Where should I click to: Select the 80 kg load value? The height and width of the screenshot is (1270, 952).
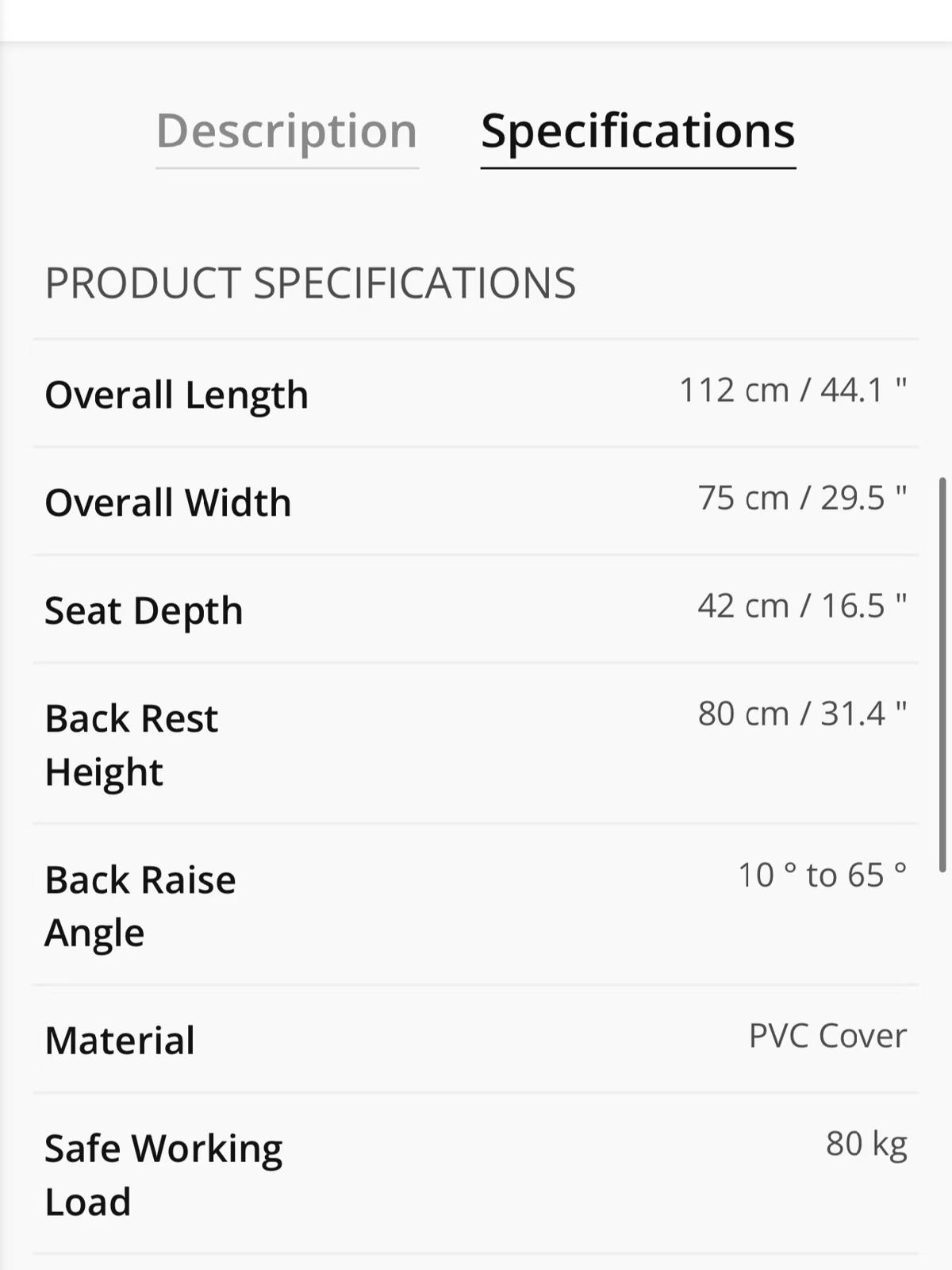click(866, 1144)
